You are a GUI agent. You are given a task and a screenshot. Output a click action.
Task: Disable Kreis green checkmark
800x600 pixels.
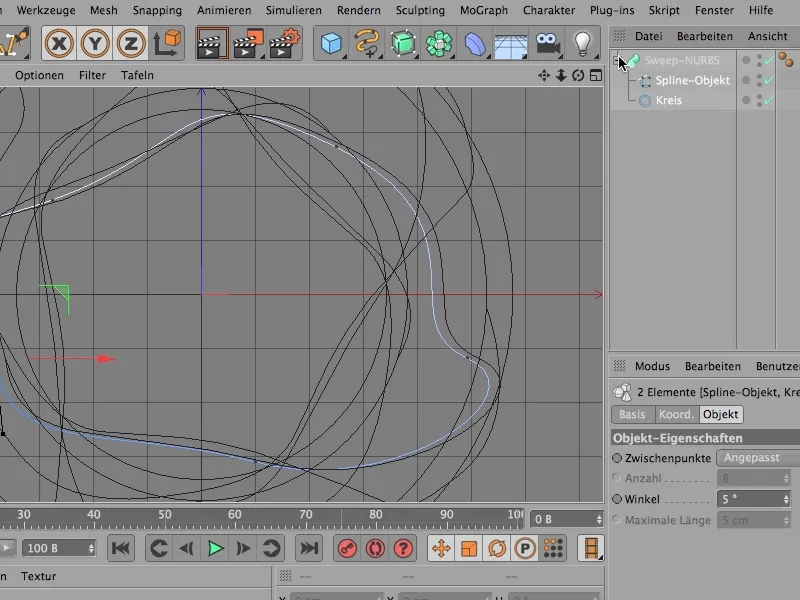pyautogui.click(x=769, y=100)
